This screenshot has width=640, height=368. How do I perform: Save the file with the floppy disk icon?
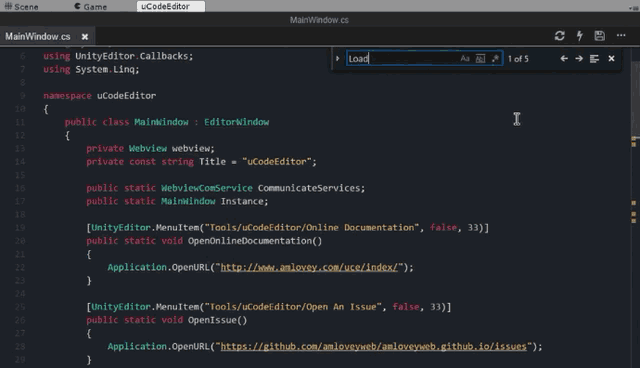tap(600, 36)
